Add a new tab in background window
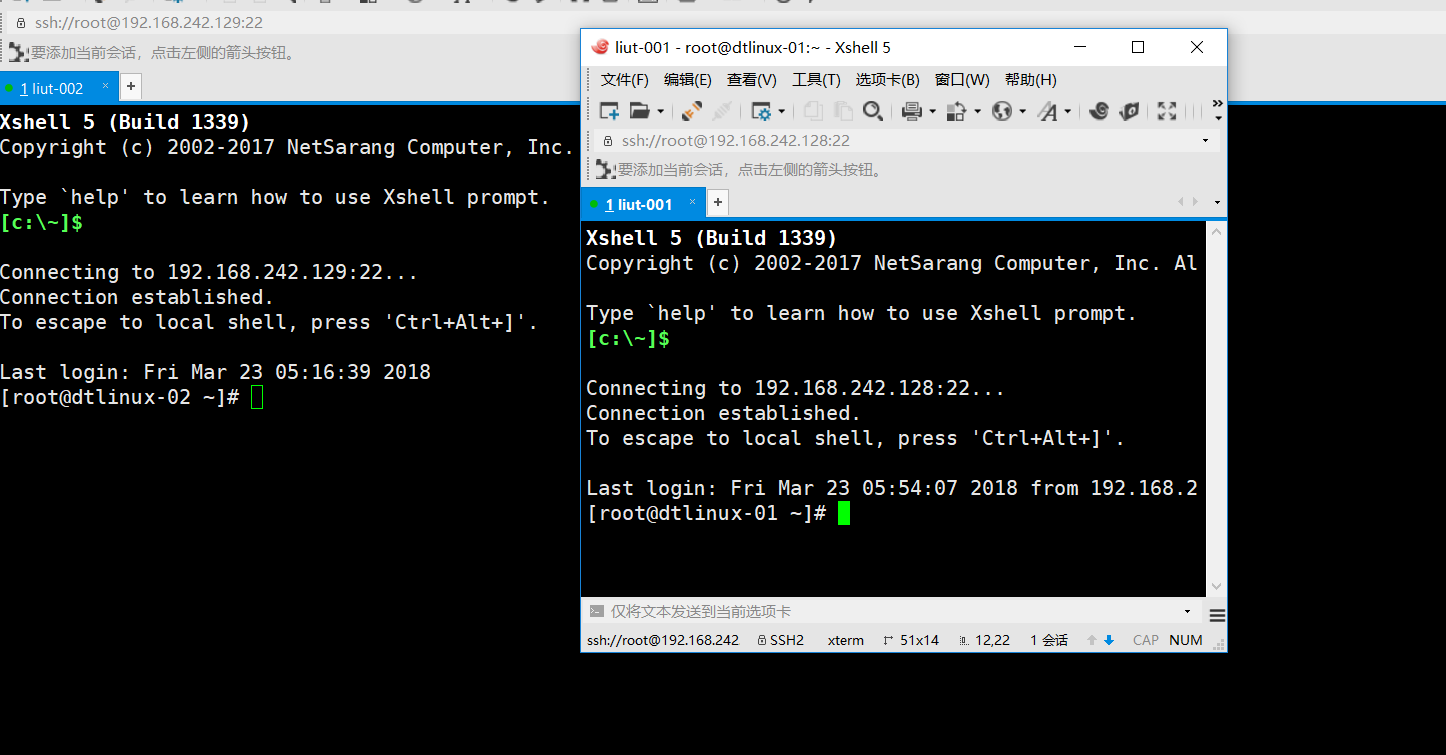1446x755 pixels. pyautogui.click(x=131, y=87)
